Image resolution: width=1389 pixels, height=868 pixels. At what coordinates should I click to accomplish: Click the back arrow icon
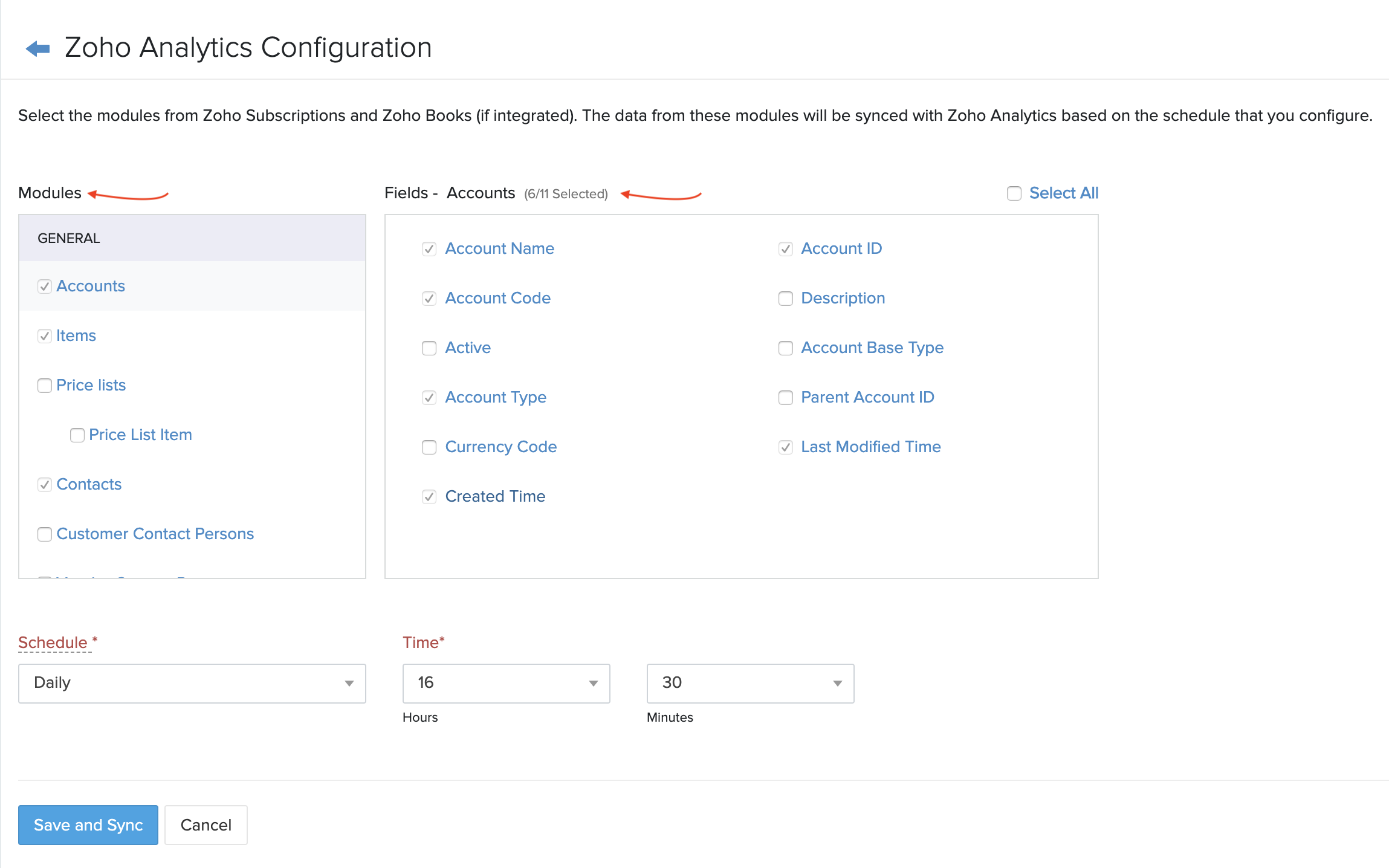(x=37, y=48)
